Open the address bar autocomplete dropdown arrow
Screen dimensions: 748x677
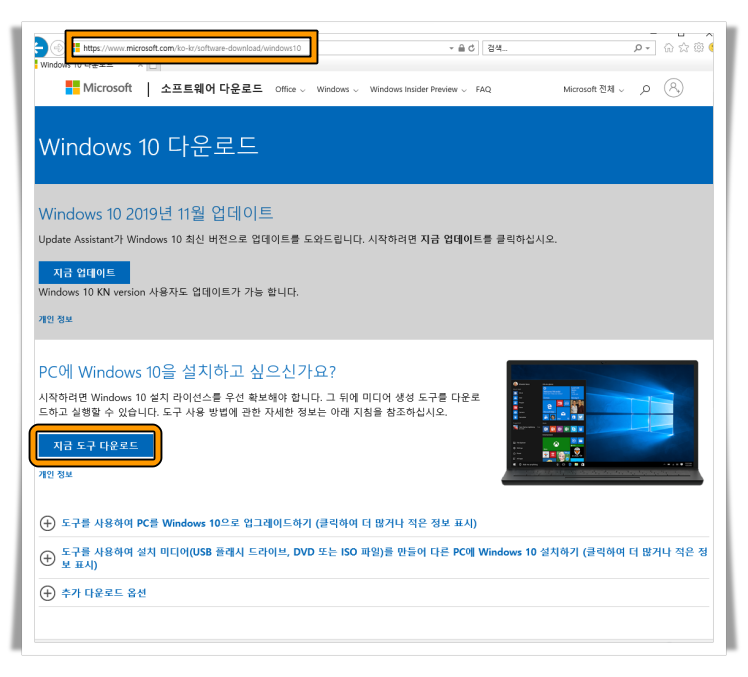[451, 48]
